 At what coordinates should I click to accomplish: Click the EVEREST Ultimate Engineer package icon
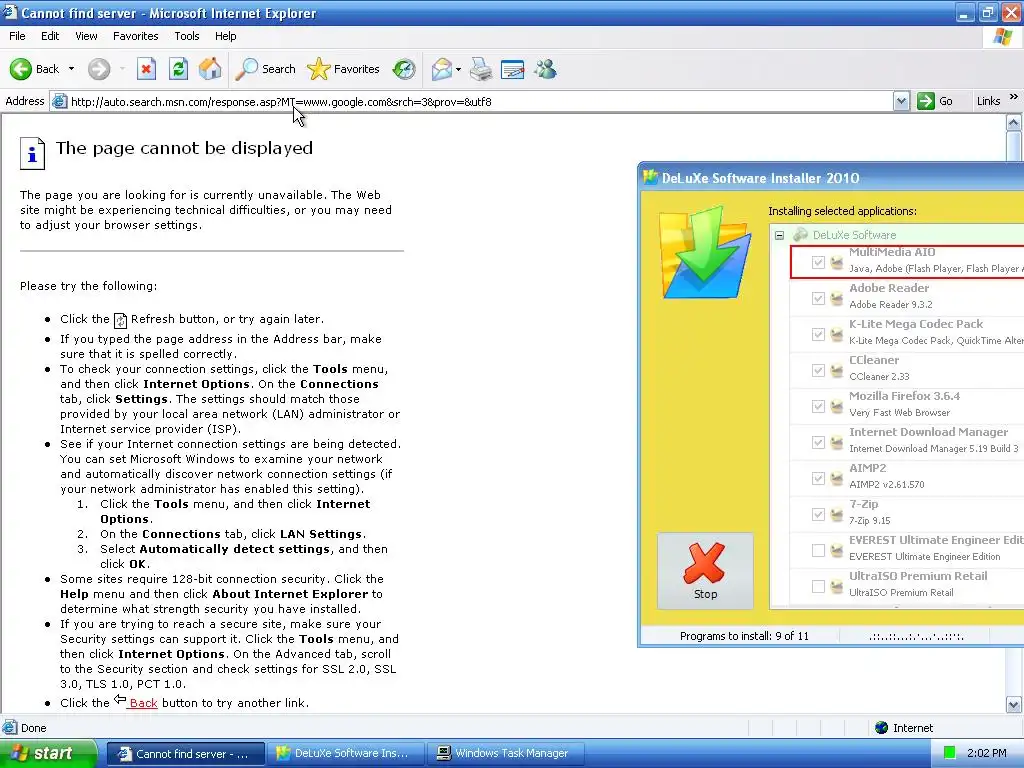point(837,551)
